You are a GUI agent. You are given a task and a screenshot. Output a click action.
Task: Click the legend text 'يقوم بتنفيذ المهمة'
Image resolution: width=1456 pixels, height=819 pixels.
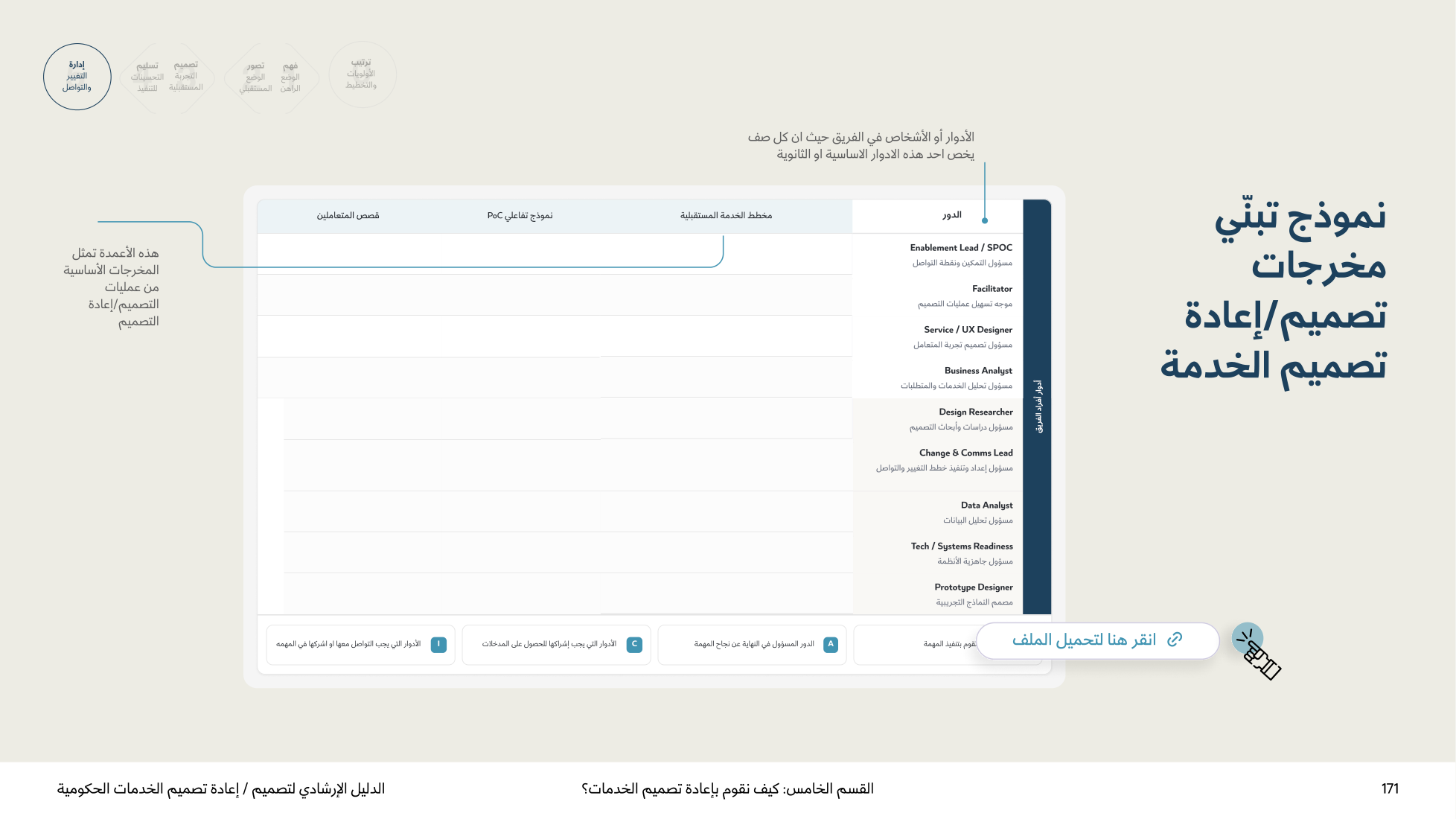tap(949, 645)
